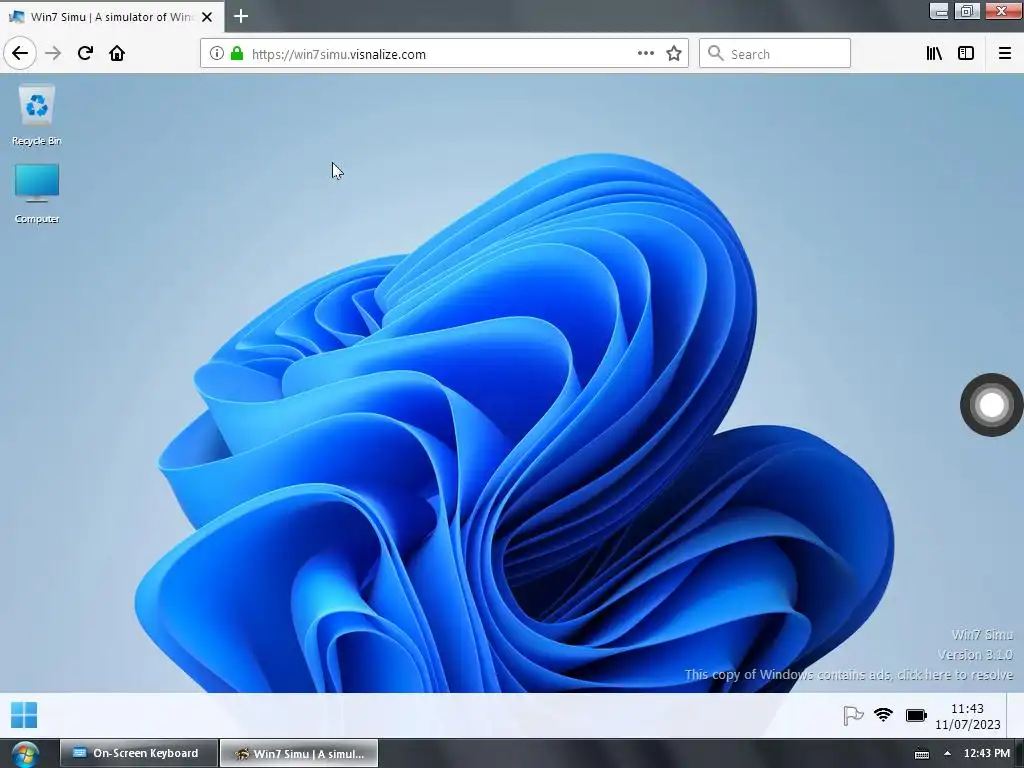
Task: Open the Recycle Bin desktop icon
Action: [37, 114]
